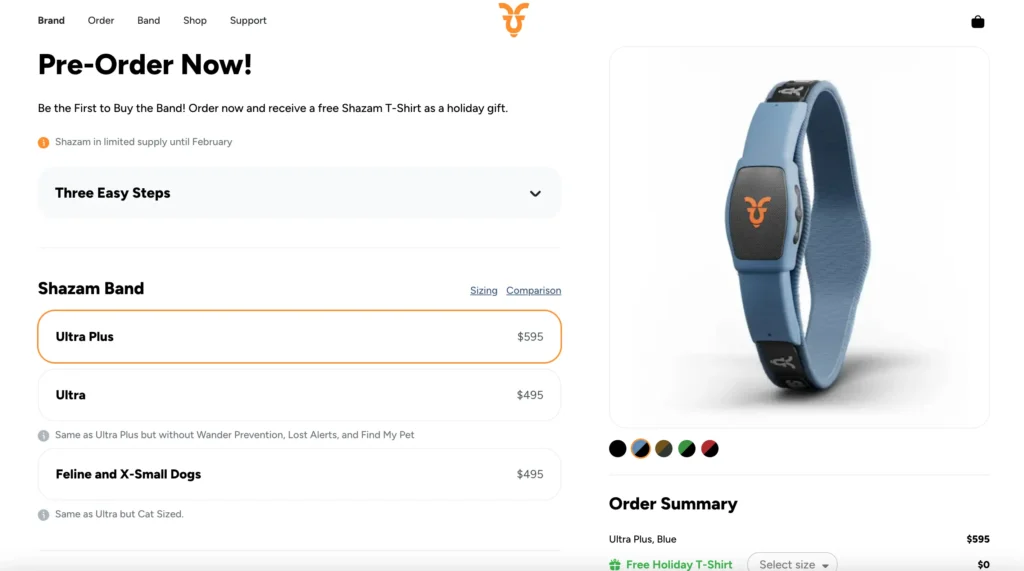Choose the Ultra band for $495
The height and width of the screenshot is (571, 1024).
click(x=299, y=395)
